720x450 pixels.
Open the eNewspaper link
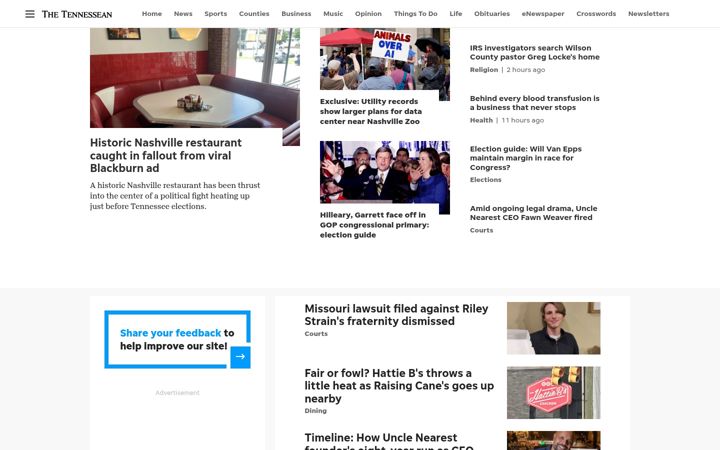(x=543, y=14)
